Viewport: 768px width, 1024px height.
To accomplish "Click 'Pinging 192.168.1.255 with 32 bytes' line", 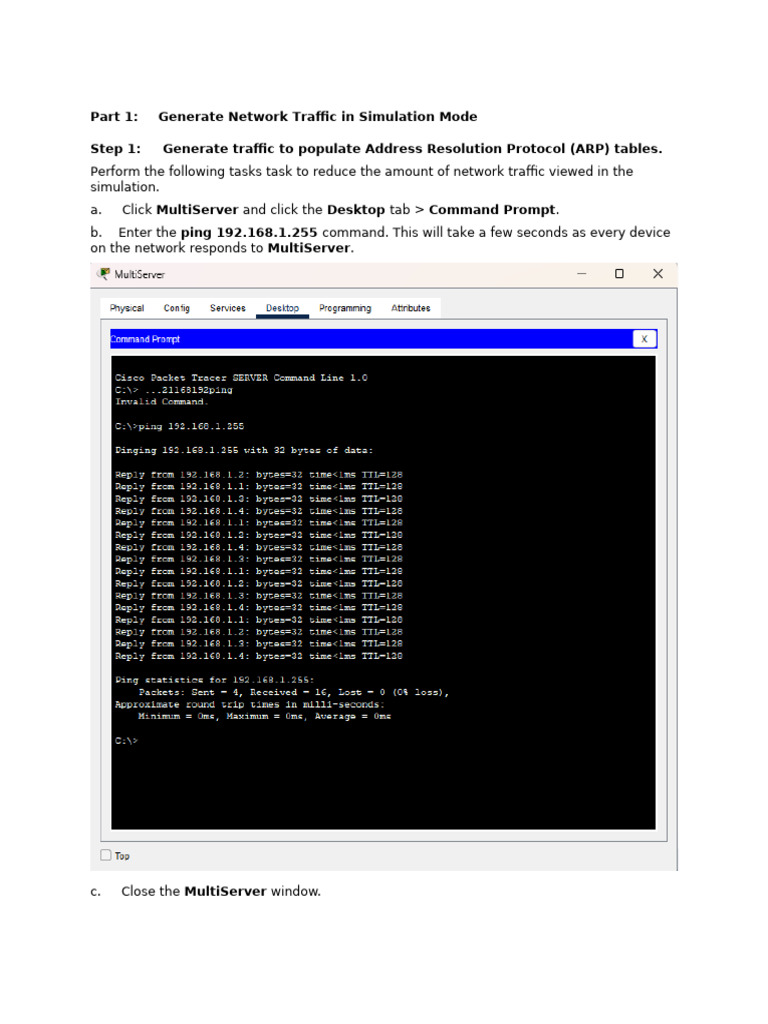I will coord(244,450).
